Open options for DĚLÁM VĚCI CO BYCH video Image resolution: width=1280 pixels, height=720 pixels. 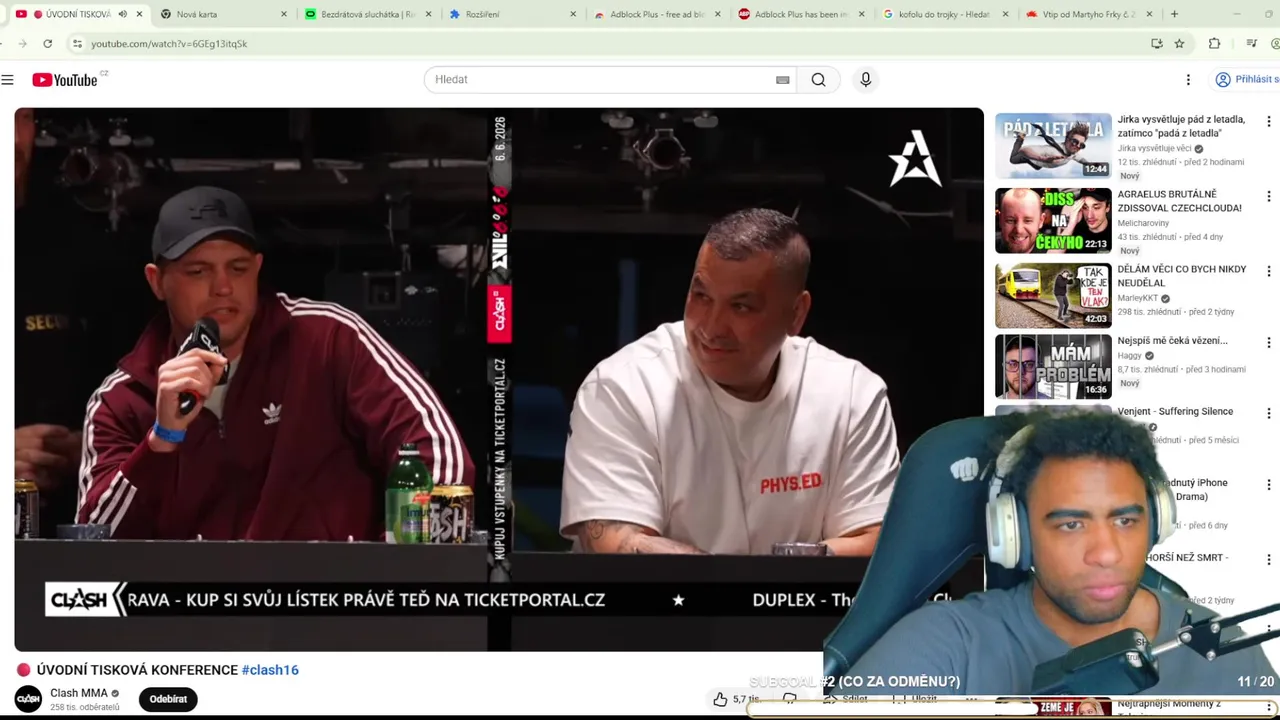(1268, 271)
